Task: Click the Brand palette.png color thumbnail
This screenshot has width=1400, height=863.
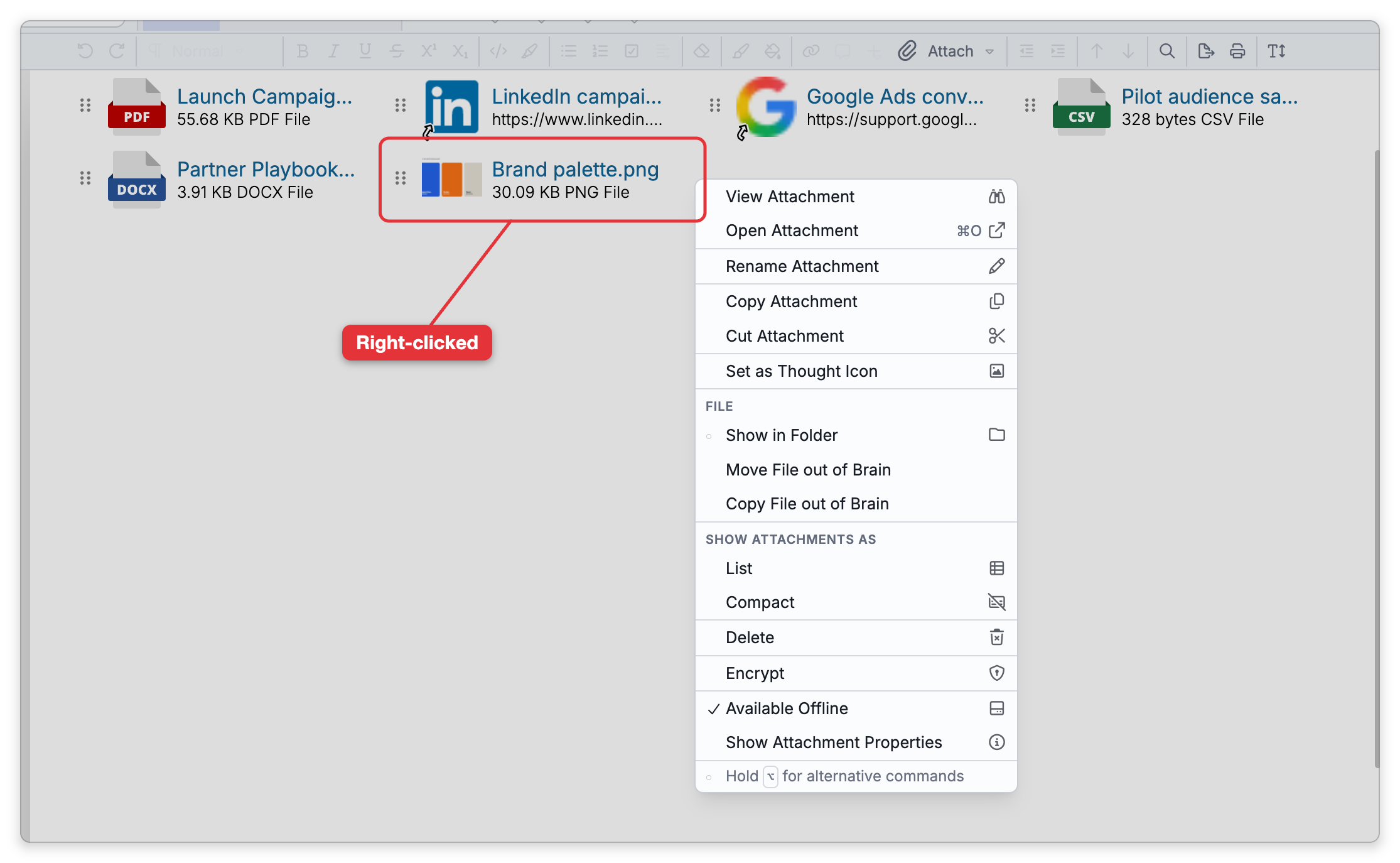Action: [x=451, y=179]
